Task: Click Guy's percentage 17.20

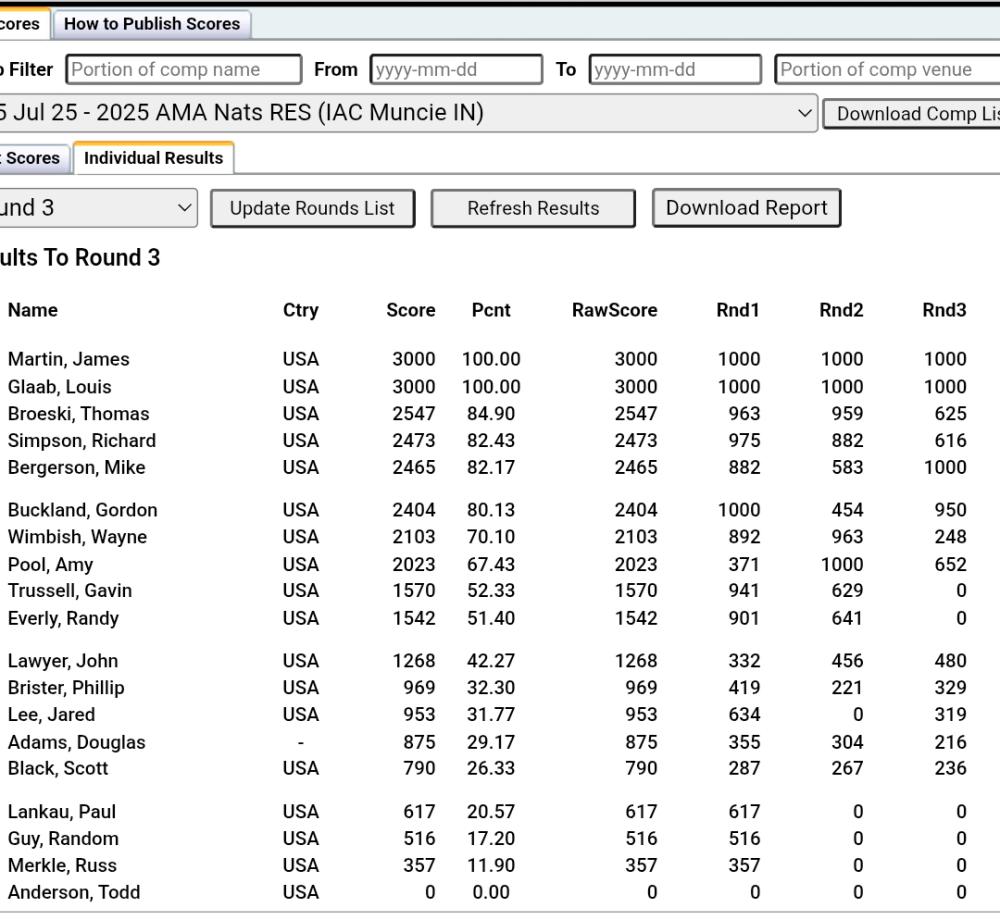Action: pos(491,838)
